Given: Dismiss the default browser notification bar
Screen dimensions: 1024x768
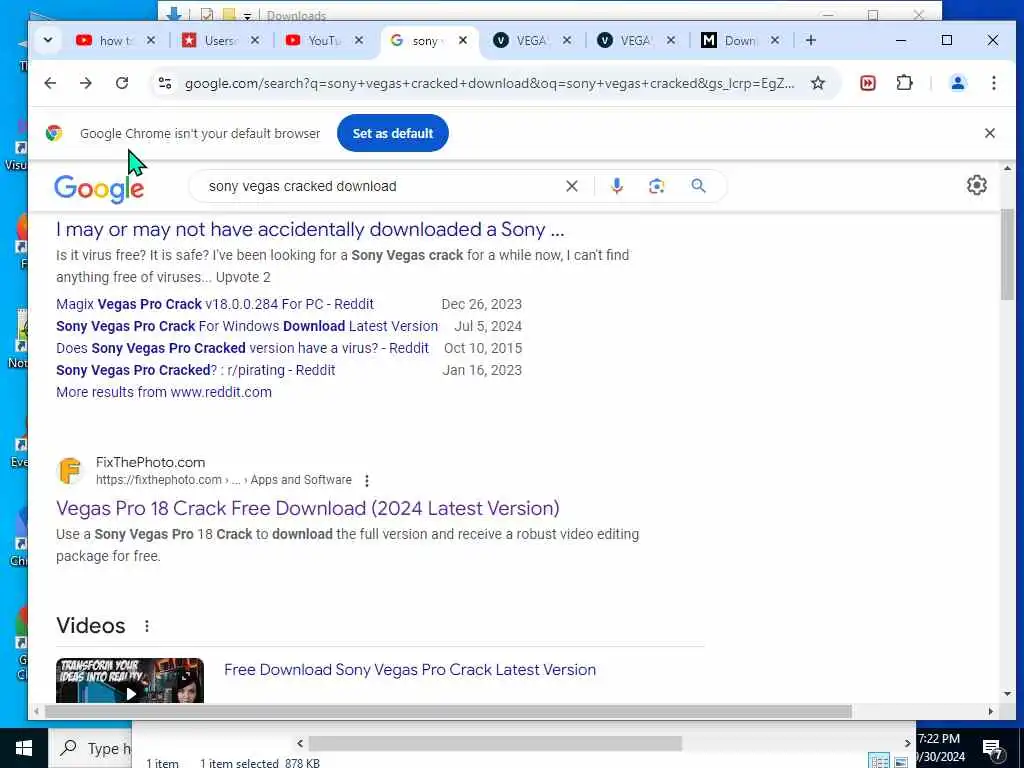Looking at the screenshot, I should pyautogui.click(x=989, y=133).
